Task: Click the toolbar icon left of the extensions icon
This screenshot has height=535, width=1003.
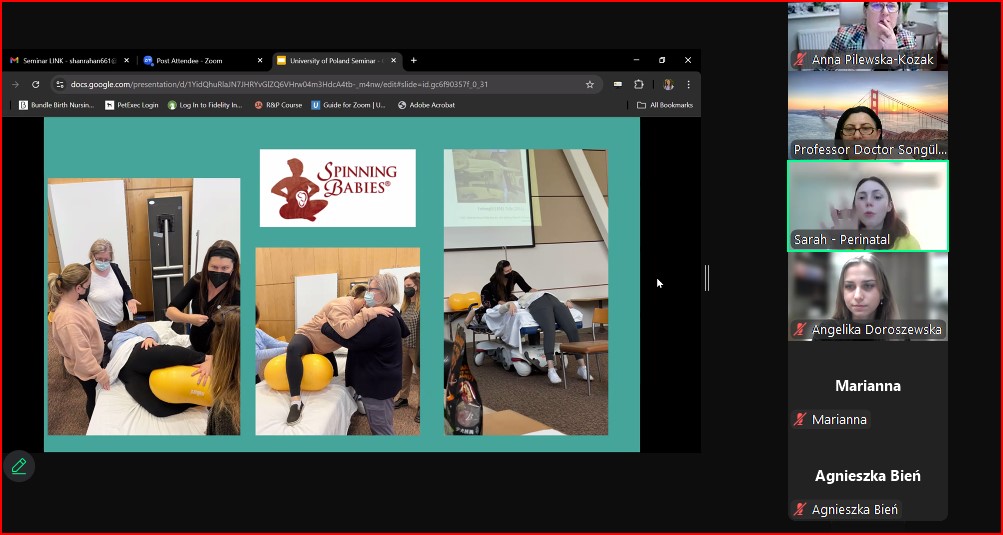Action: (x=618, y=84)
